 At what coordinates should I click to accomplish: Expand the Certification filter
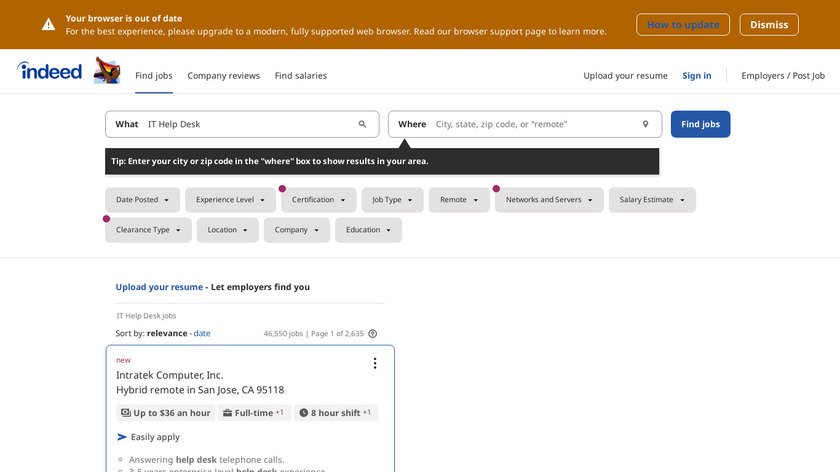coord(318,200)
